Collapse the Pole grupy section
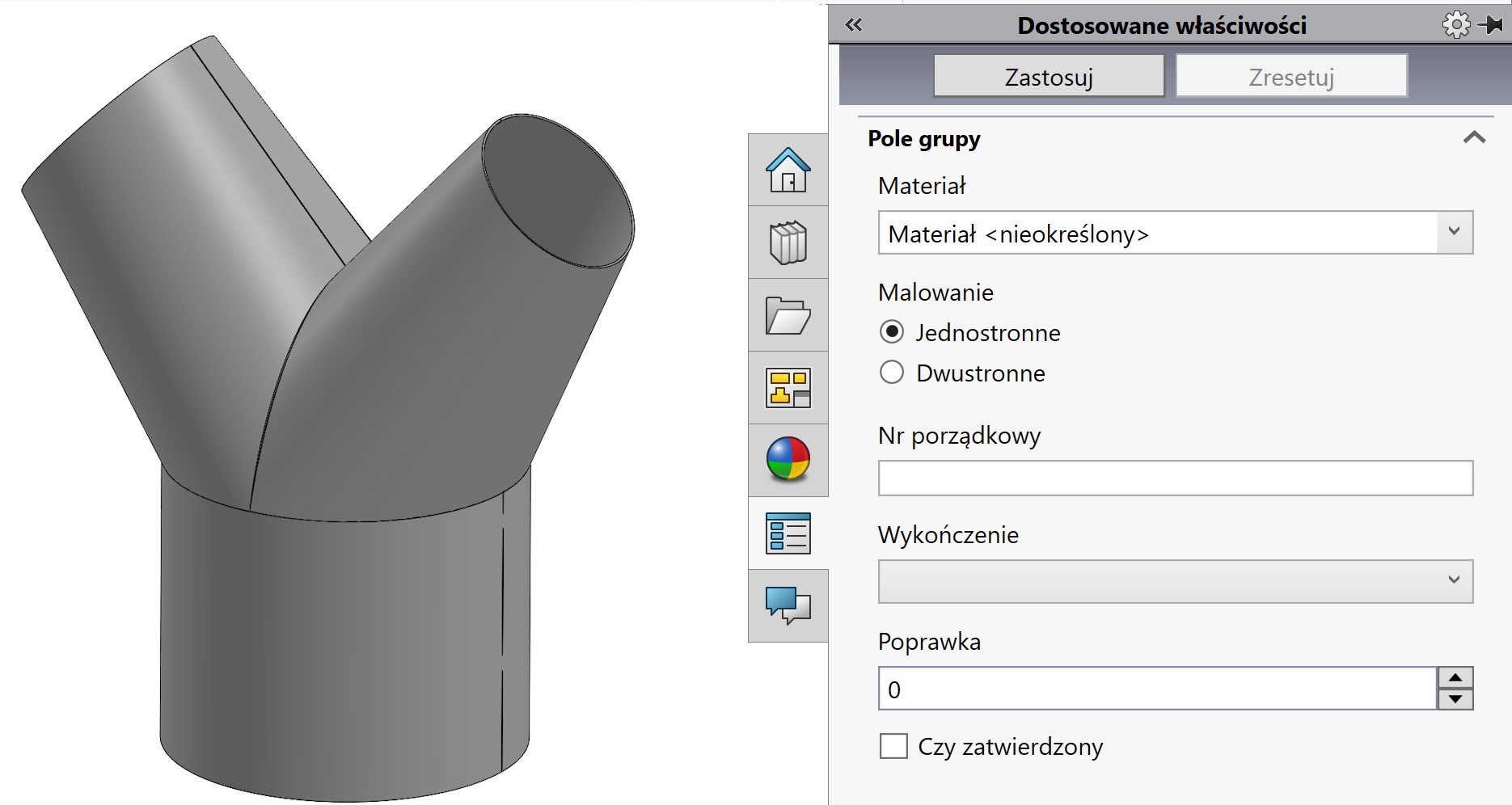 pyautogui.click(x=1475, y=137)
